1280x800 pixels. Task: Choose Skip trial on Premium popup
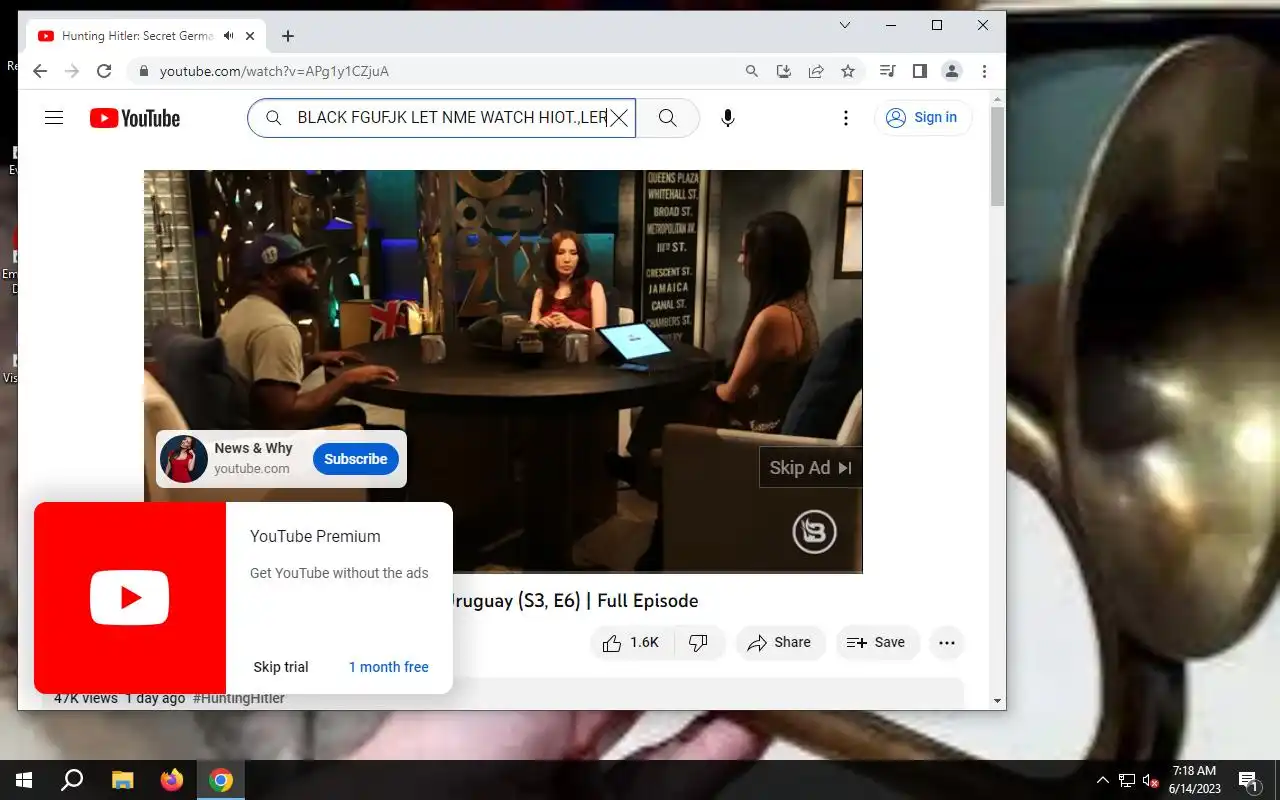pyautogui.click(x=281, y=667)
